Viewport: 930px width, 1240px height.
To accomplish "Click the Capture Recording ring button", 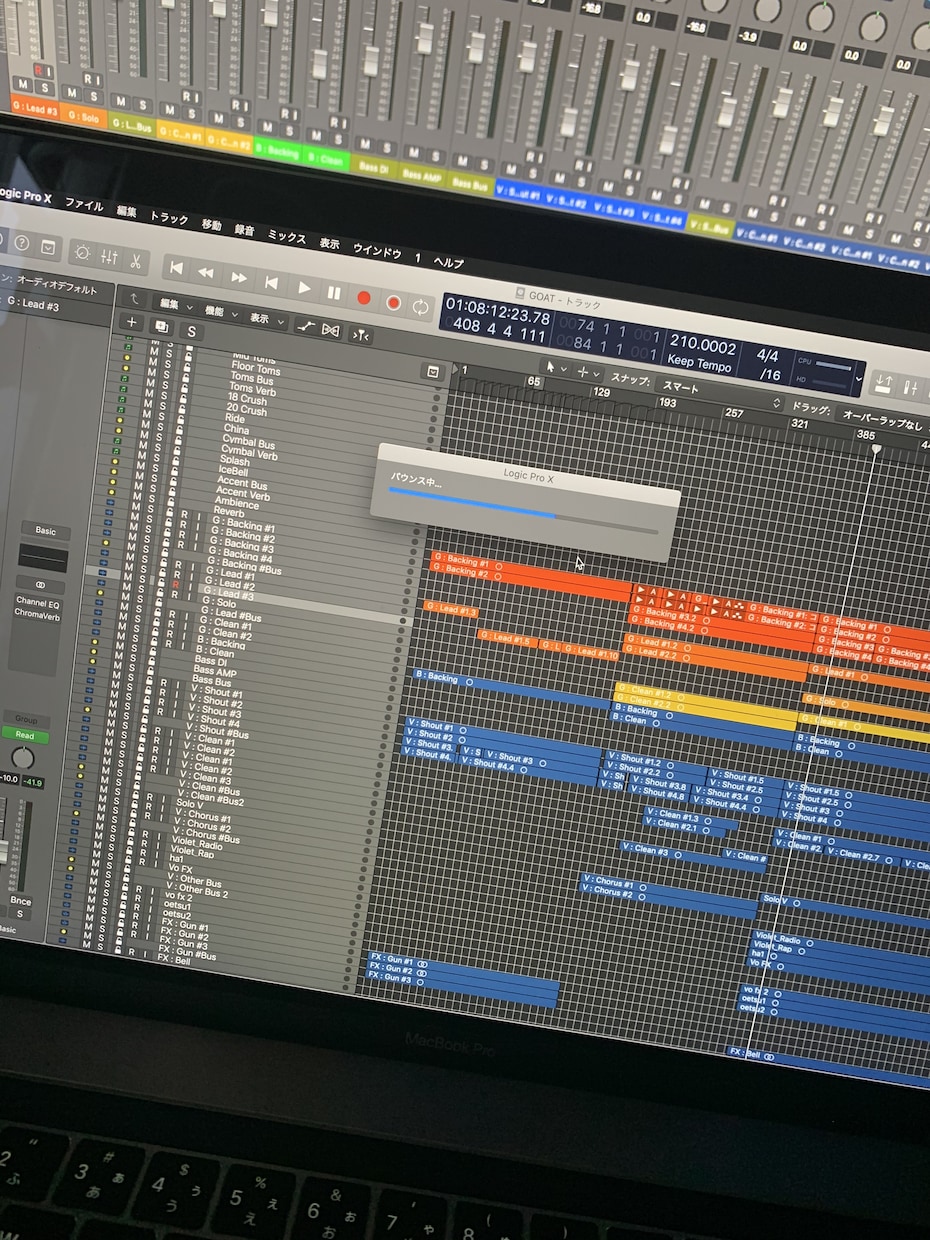I will [393, 302].
